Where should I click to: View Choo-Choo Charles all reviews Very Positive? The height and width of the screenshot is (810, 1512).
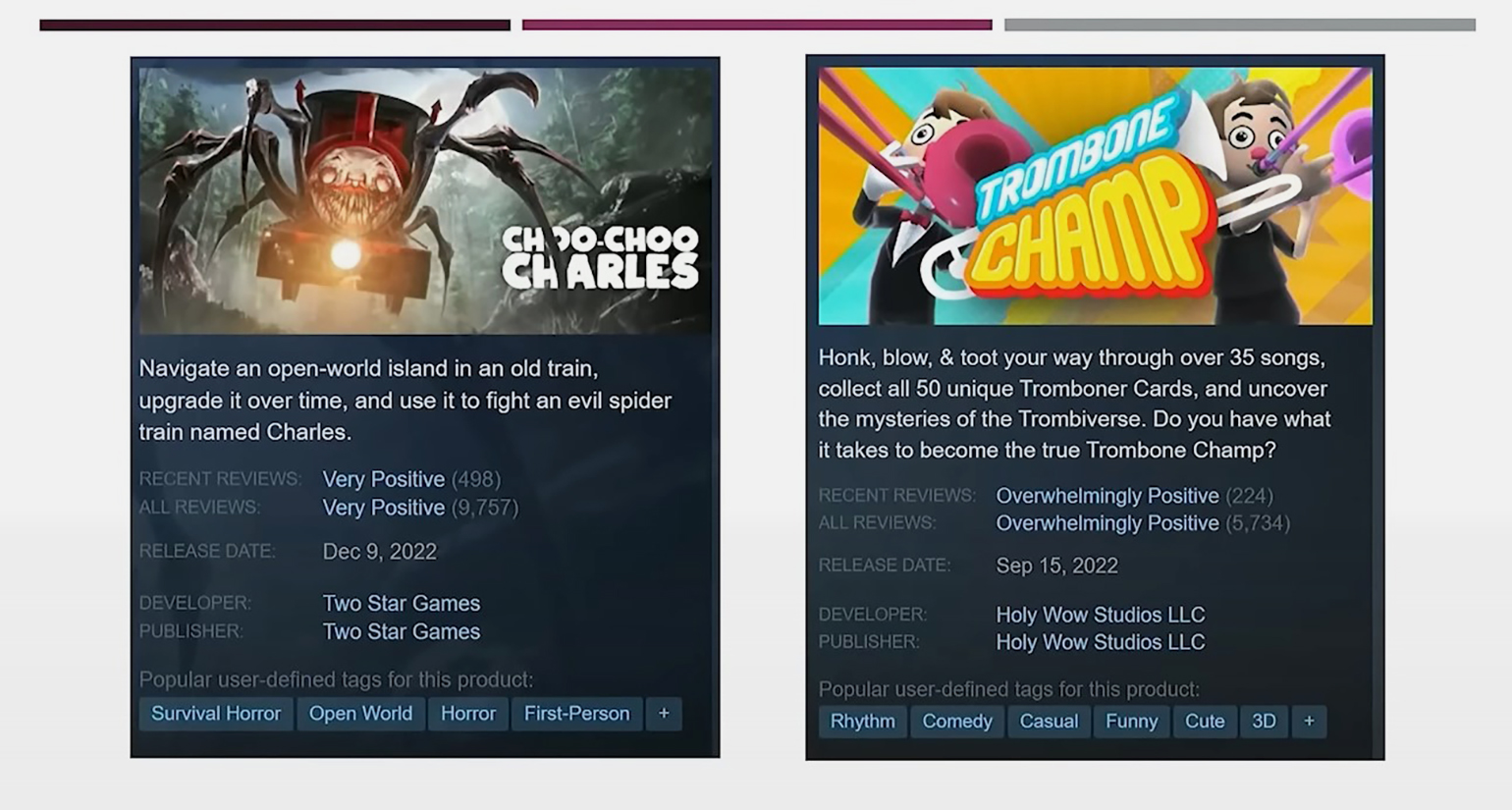tap(384, 508)
